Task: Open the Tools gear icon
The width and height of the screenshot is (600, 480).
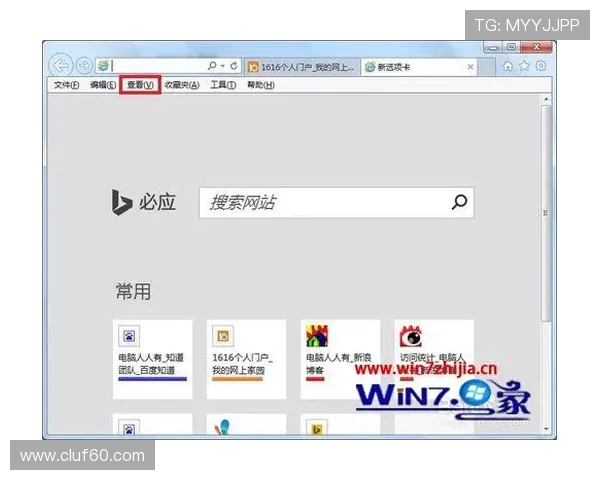Action: pyautogui.click(x=541, y=66)
